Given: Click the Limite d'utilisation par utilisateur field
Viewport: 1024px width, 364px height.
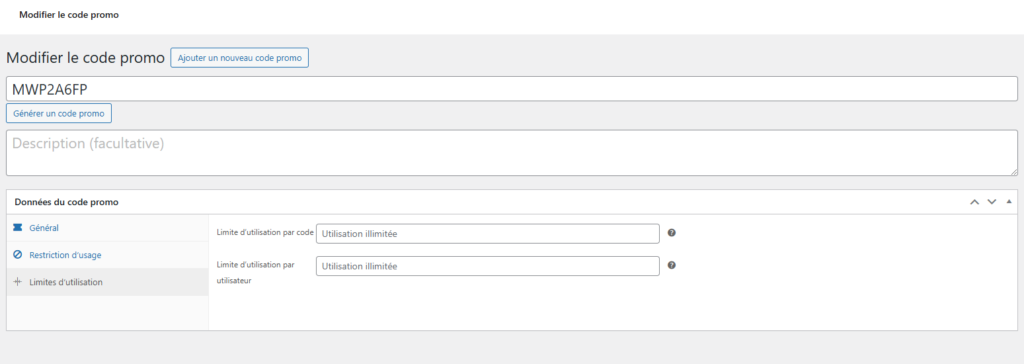Looking at the screenshot, I should pos(488,266).
